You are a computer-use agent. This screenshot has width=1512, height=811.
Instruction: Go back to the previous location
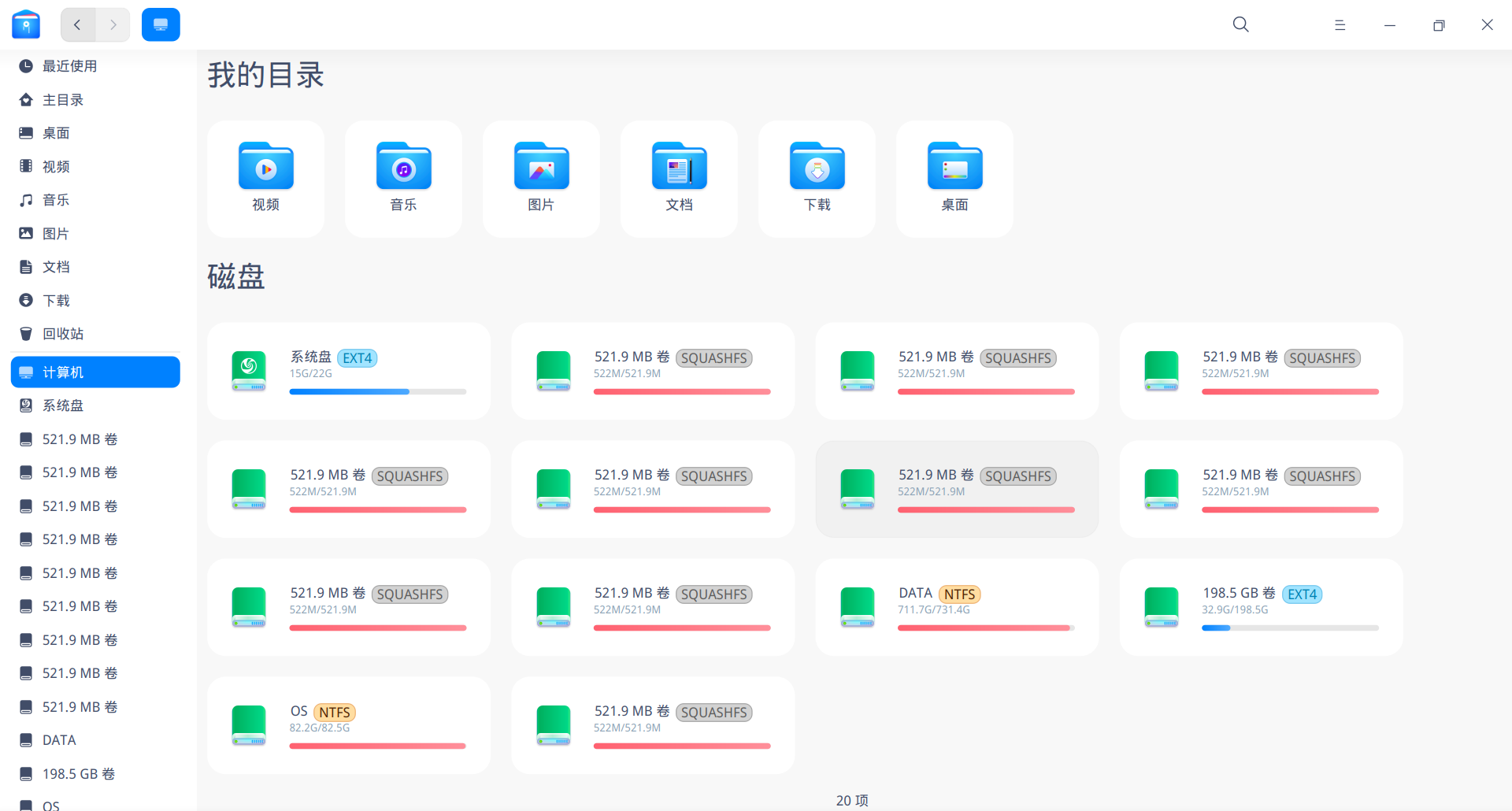click(x=78, y=25)
